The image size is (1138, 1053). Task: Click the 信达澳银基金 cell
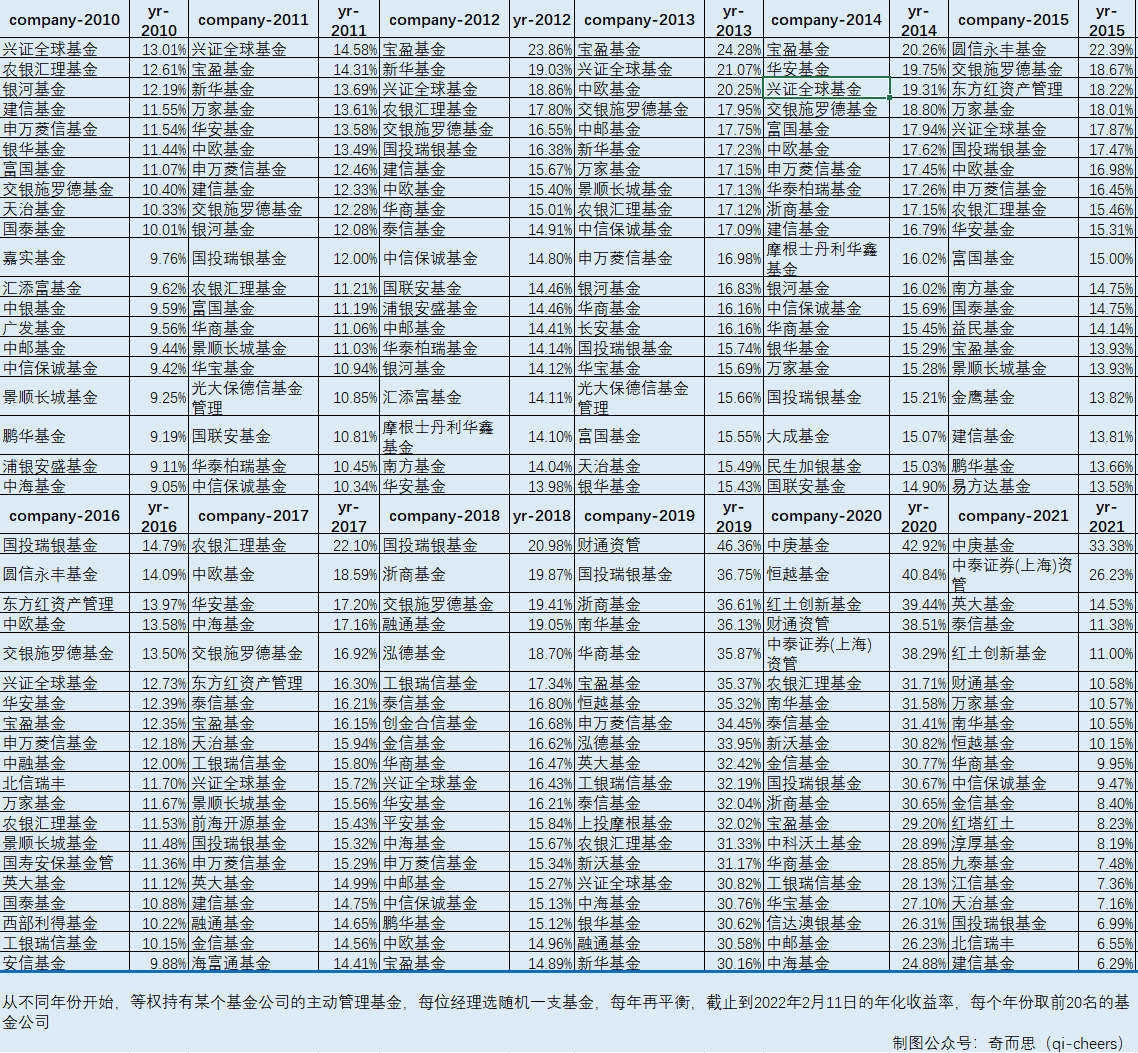pos(827,922)
